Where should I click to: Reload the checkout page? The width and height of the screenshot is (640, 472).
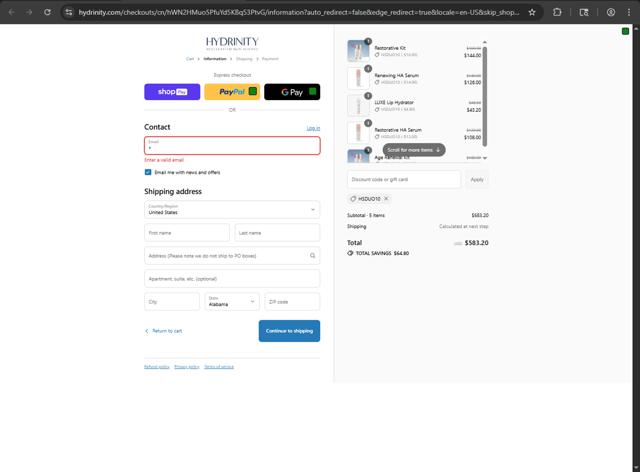coord(47,12)
